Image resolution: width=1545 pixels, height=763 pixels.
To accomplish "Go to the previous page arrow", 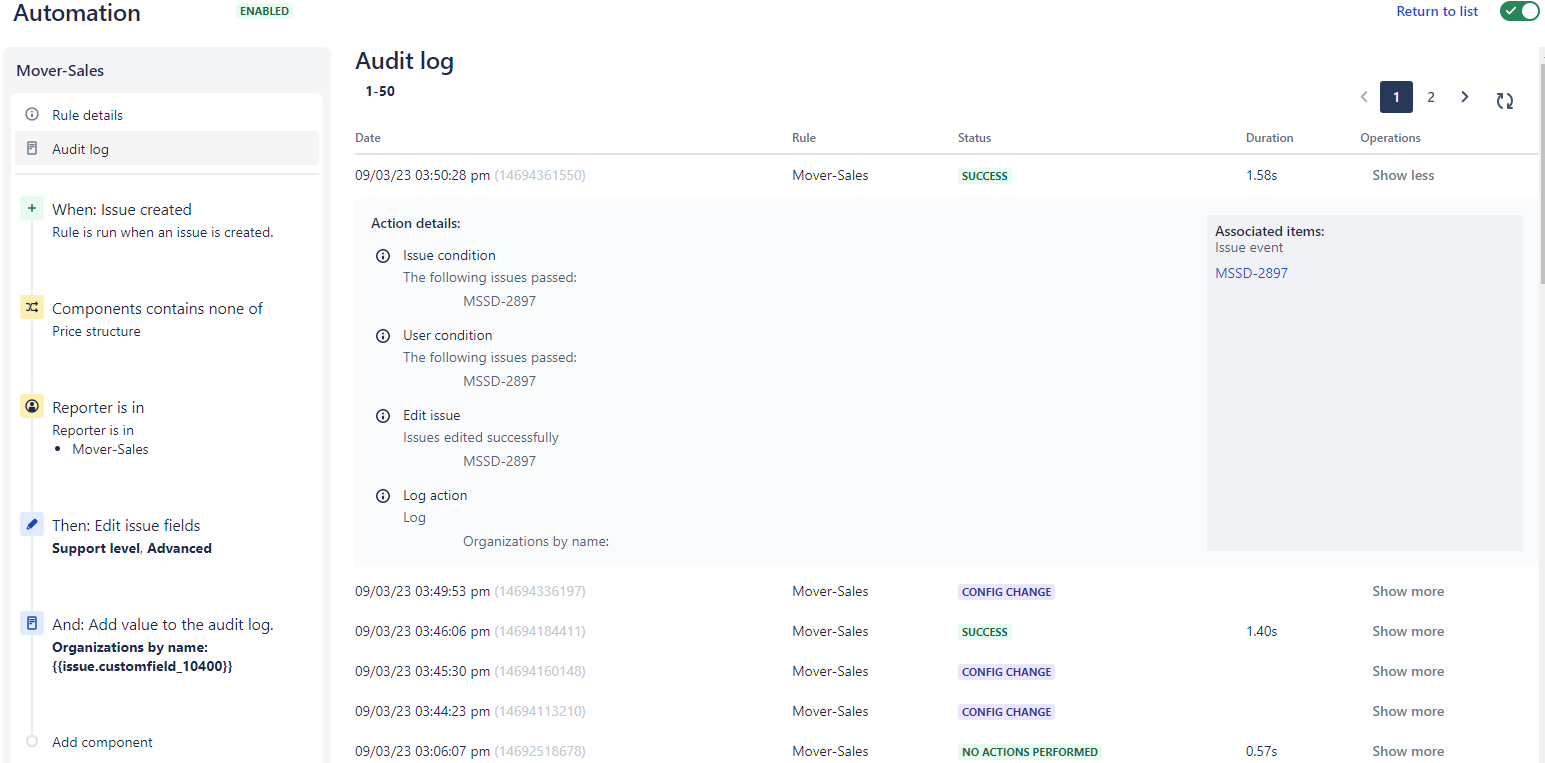I will point(1364,97).
